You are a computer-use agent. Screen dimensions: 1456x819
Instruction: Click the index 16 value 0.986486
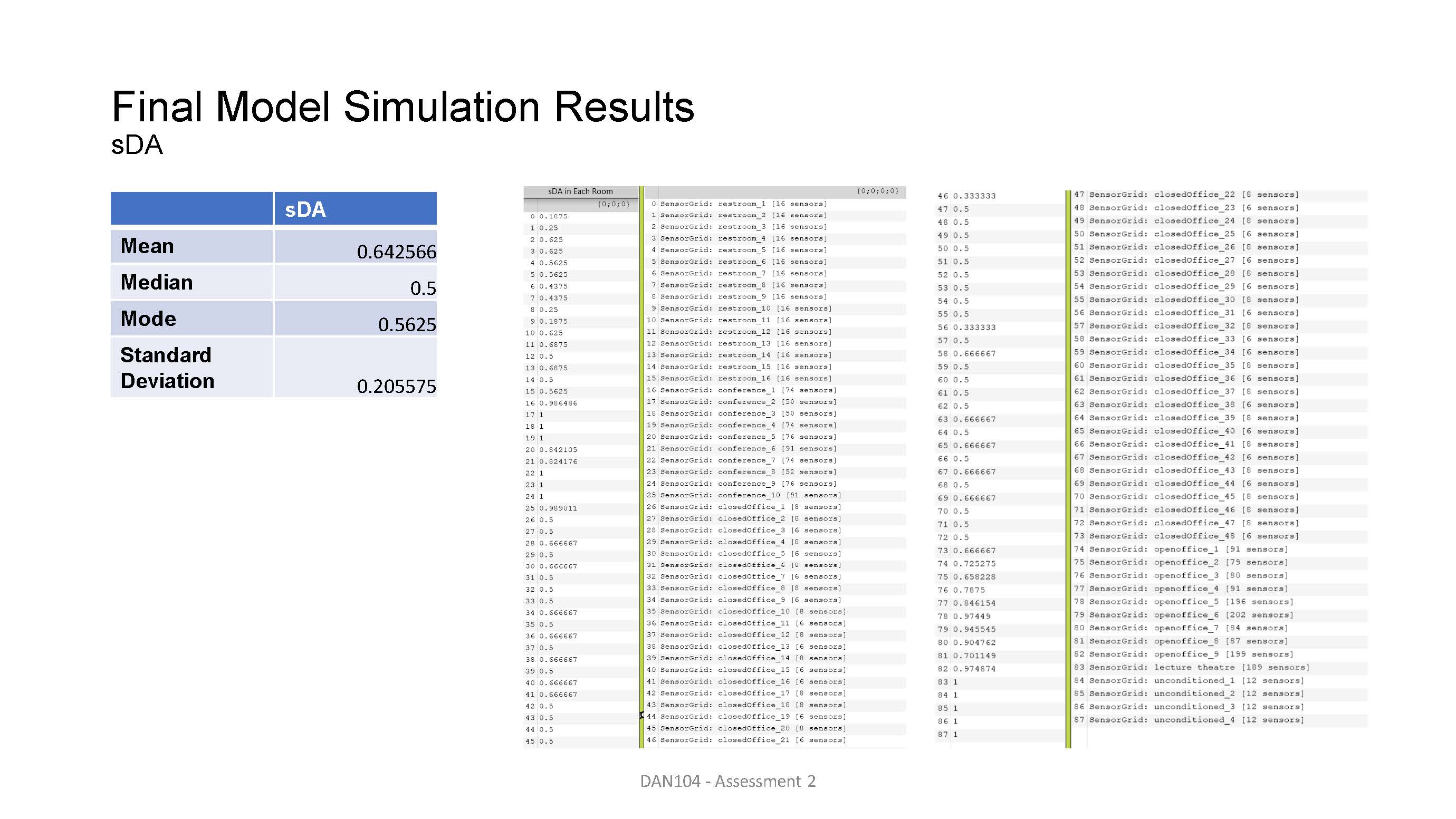pyautogui.click(x=558, y=403)
